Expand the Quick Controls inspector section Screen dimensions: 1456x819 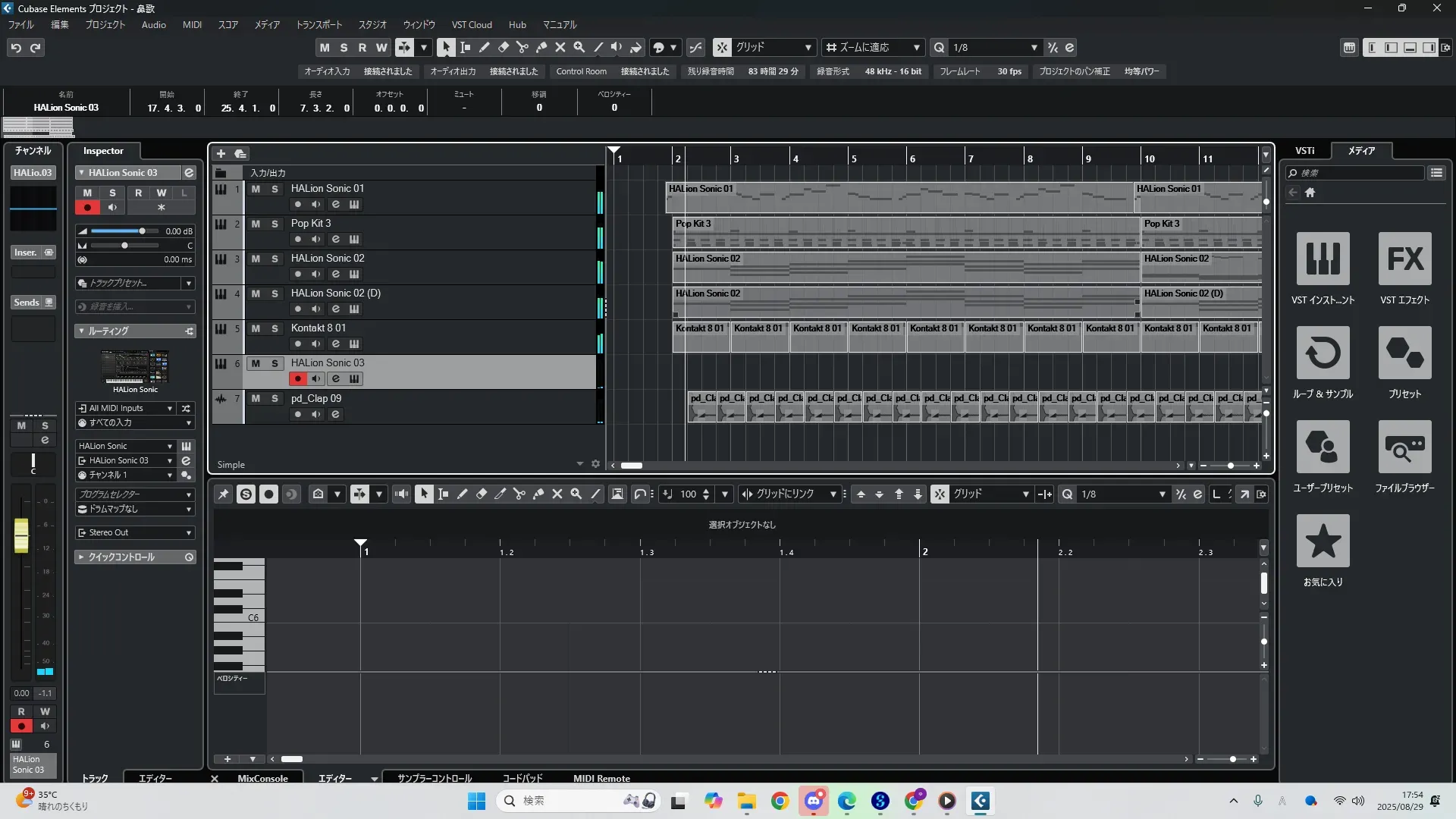80,557
